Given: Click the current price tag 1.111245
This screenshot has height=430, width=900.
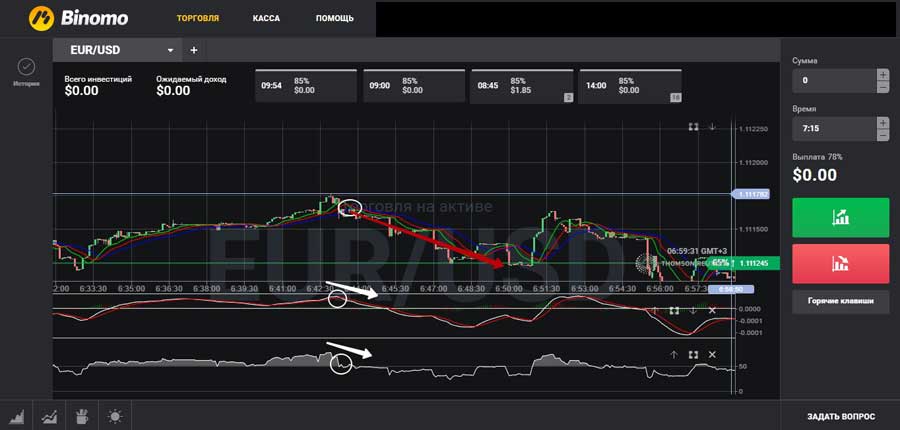Looking at the screenshot, I should pos(755,264).
